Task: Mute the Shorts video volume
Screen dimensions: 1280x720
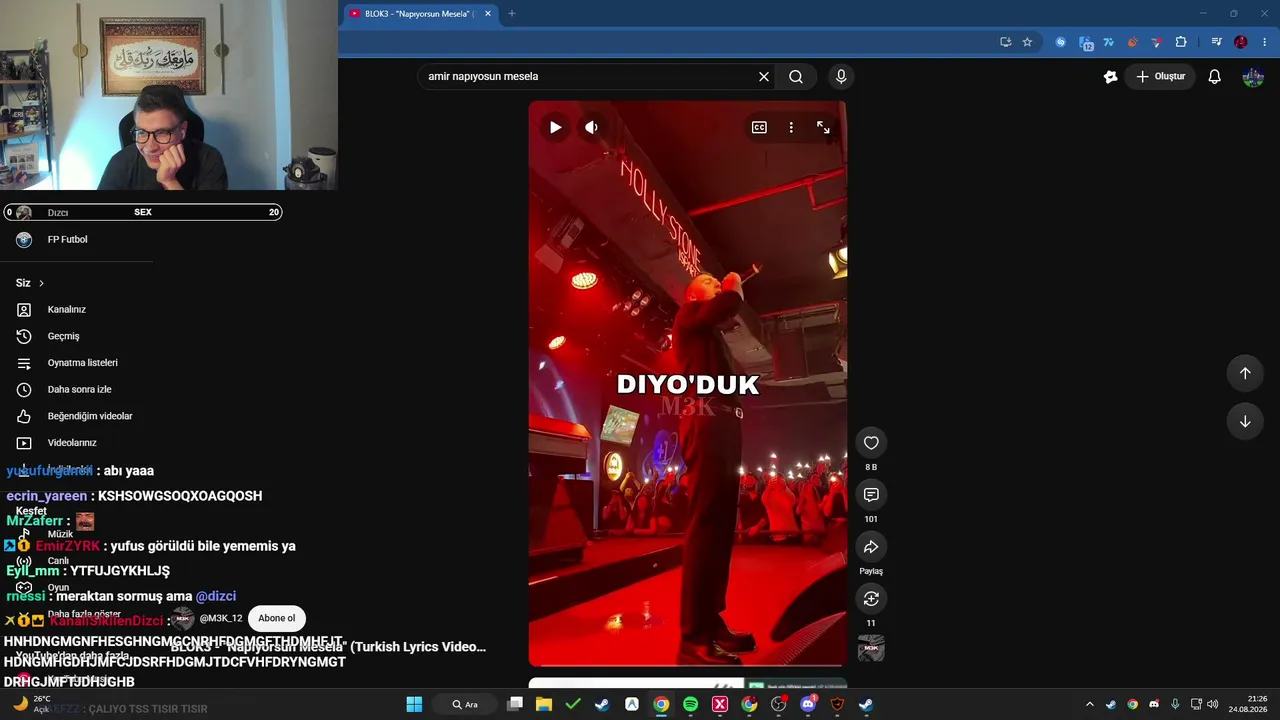Action: [x=591, y=127]
